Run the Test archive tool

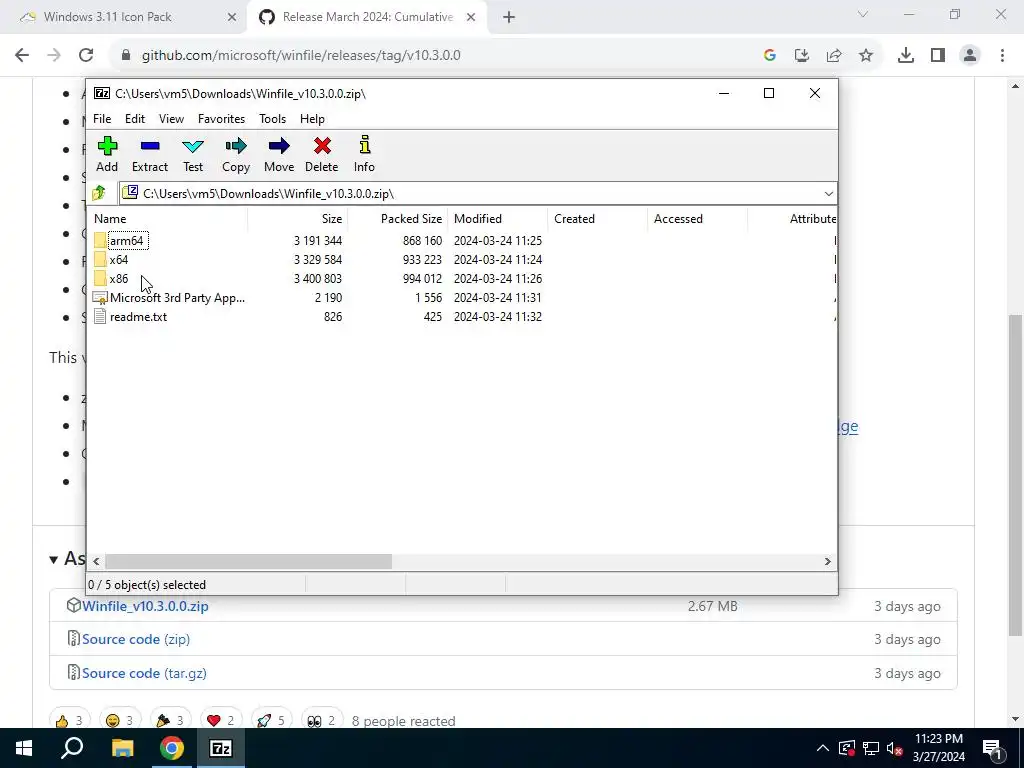(x=193, y=146)
